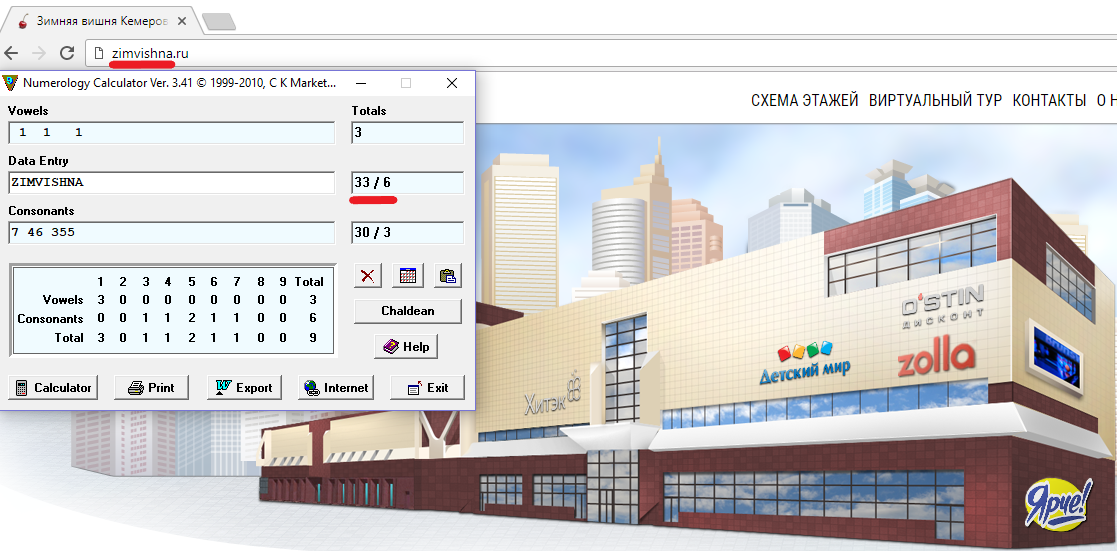Click the paste clipboard icon button
Screen dimensions: 1117x551
coord(447,275)
